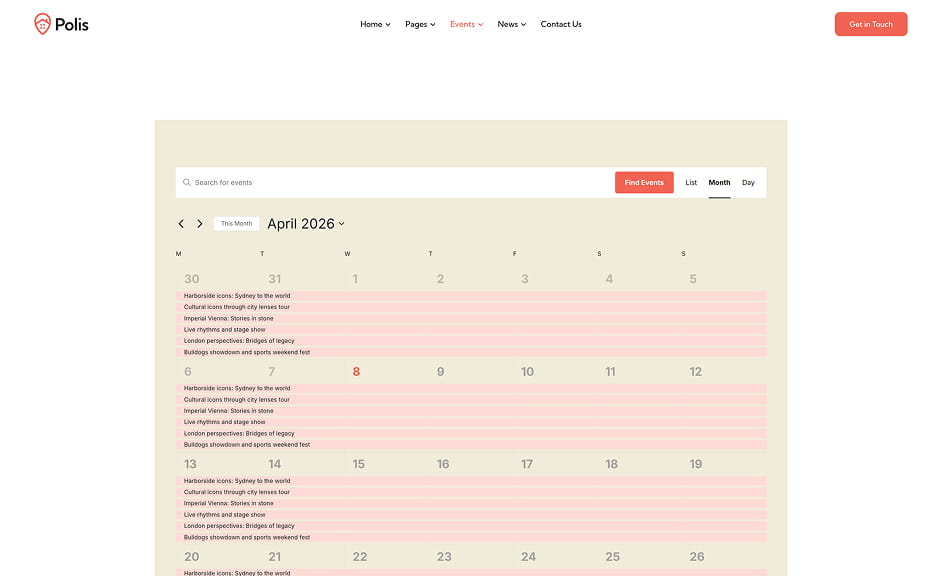
Task: Select Month view tab
Action: click(719, 182)
